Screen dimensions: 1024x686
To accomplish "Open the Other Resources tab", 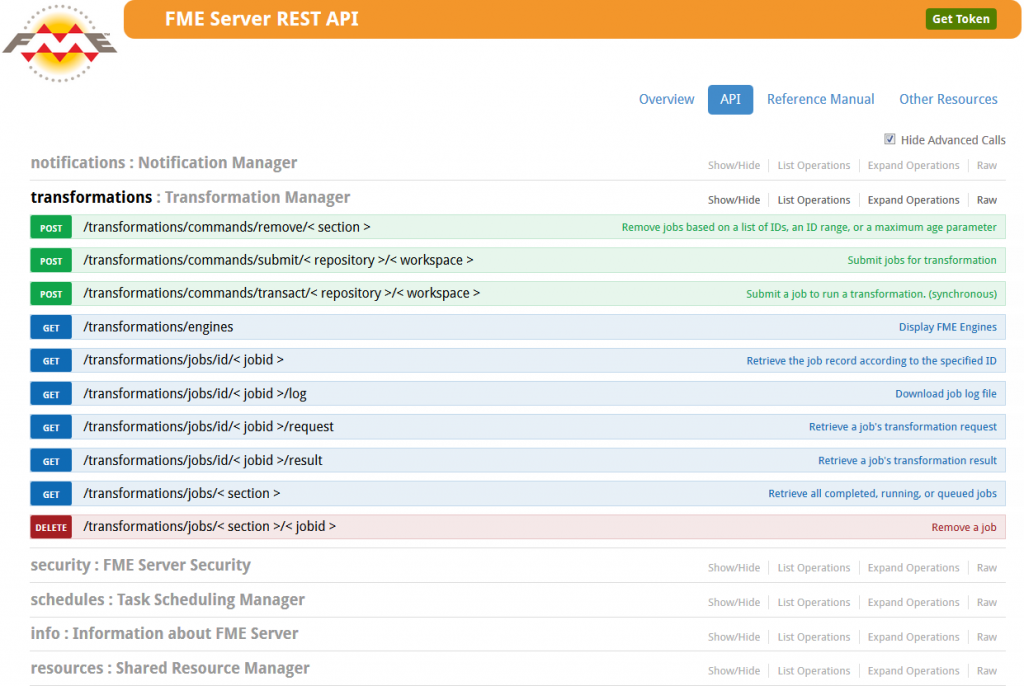I will click(948, 99).
